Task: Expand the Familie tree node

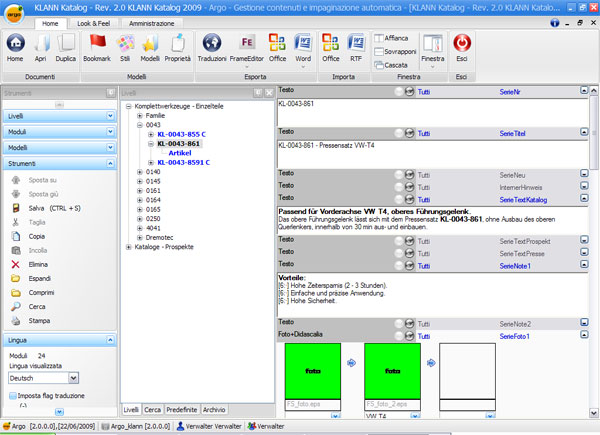Action: (x=140, y=116)
